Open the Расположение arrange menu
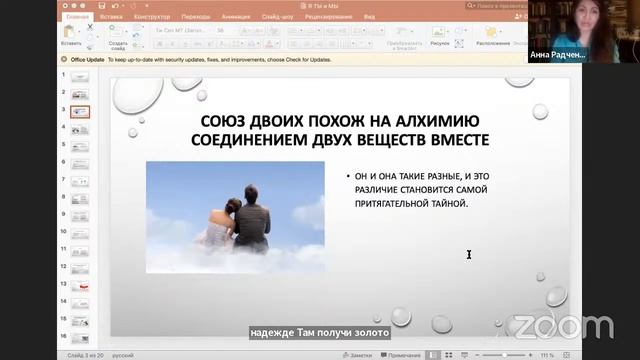The image size is (640, 360). [x=493, y=35]
